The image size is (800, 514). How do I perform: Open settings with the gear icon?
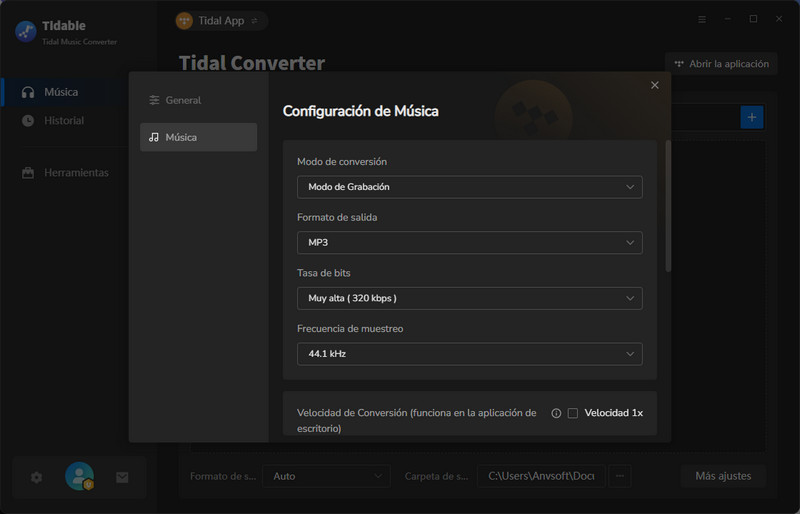(x=37, y=477)
